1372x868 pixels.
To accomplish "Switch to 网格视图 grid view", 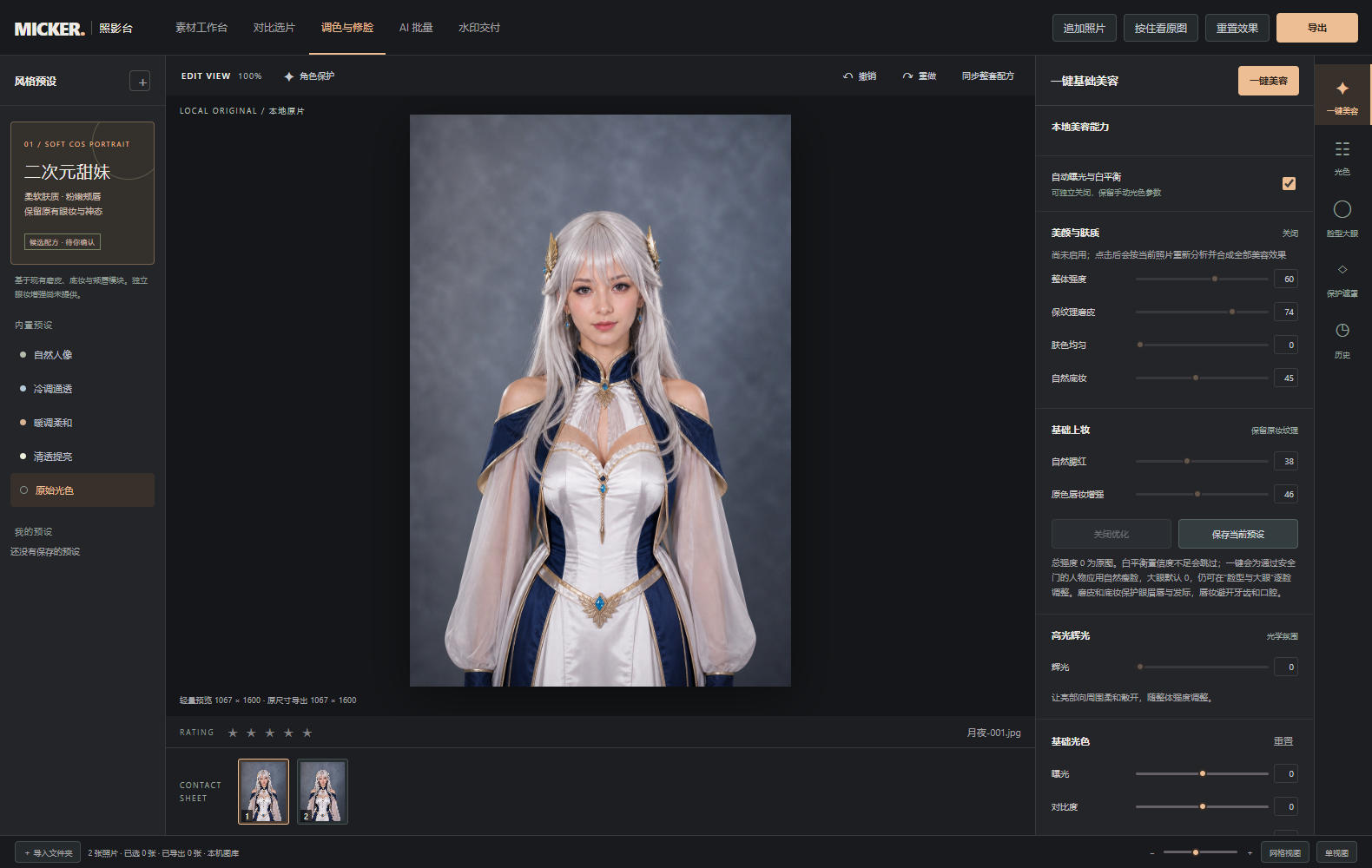I will pyautogui.click(x=1285, y=852).
